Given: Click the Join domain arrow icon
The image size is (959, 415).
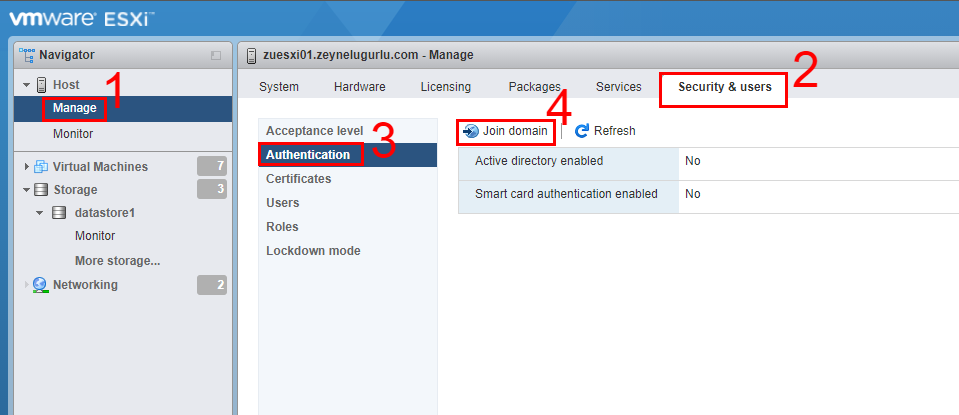Looking at the screenshot, I should 471,131.
